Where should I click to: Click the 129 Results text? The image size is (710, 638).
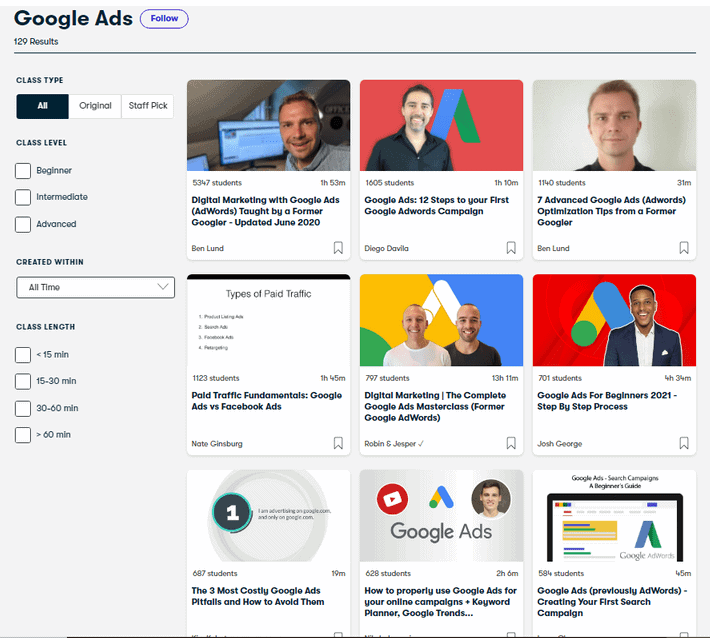click(x=36, y=42)
